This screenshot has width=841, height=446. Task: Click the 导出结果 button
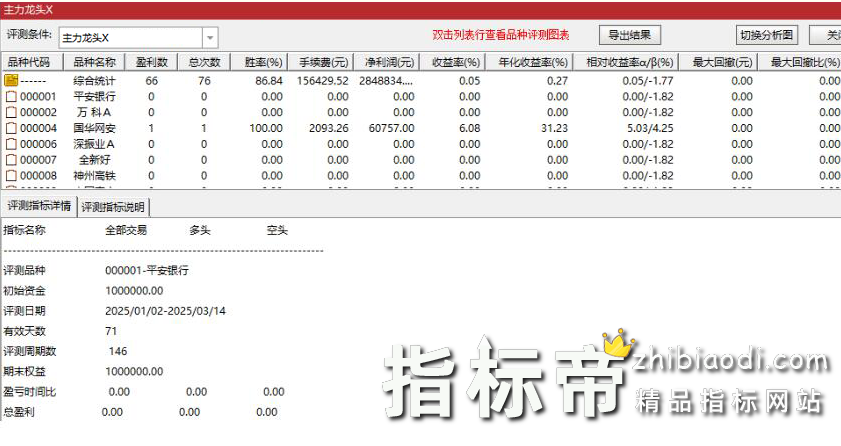(x=629, y=35)
